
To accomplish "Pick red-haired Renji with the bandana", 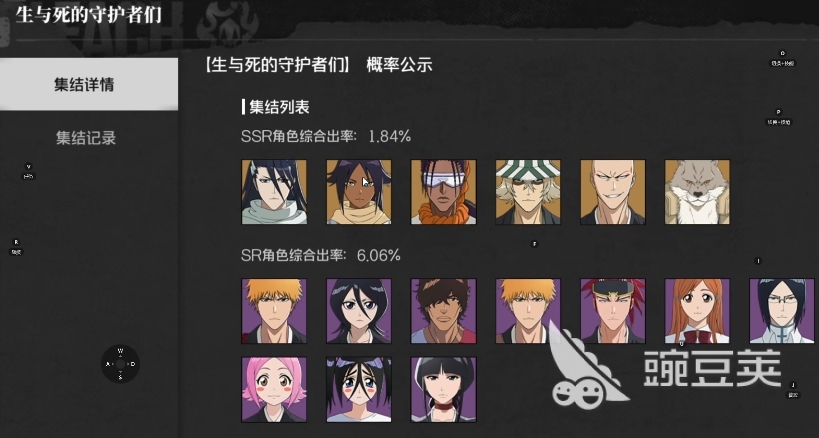I will pyautogui.click(x=613, y=311).
